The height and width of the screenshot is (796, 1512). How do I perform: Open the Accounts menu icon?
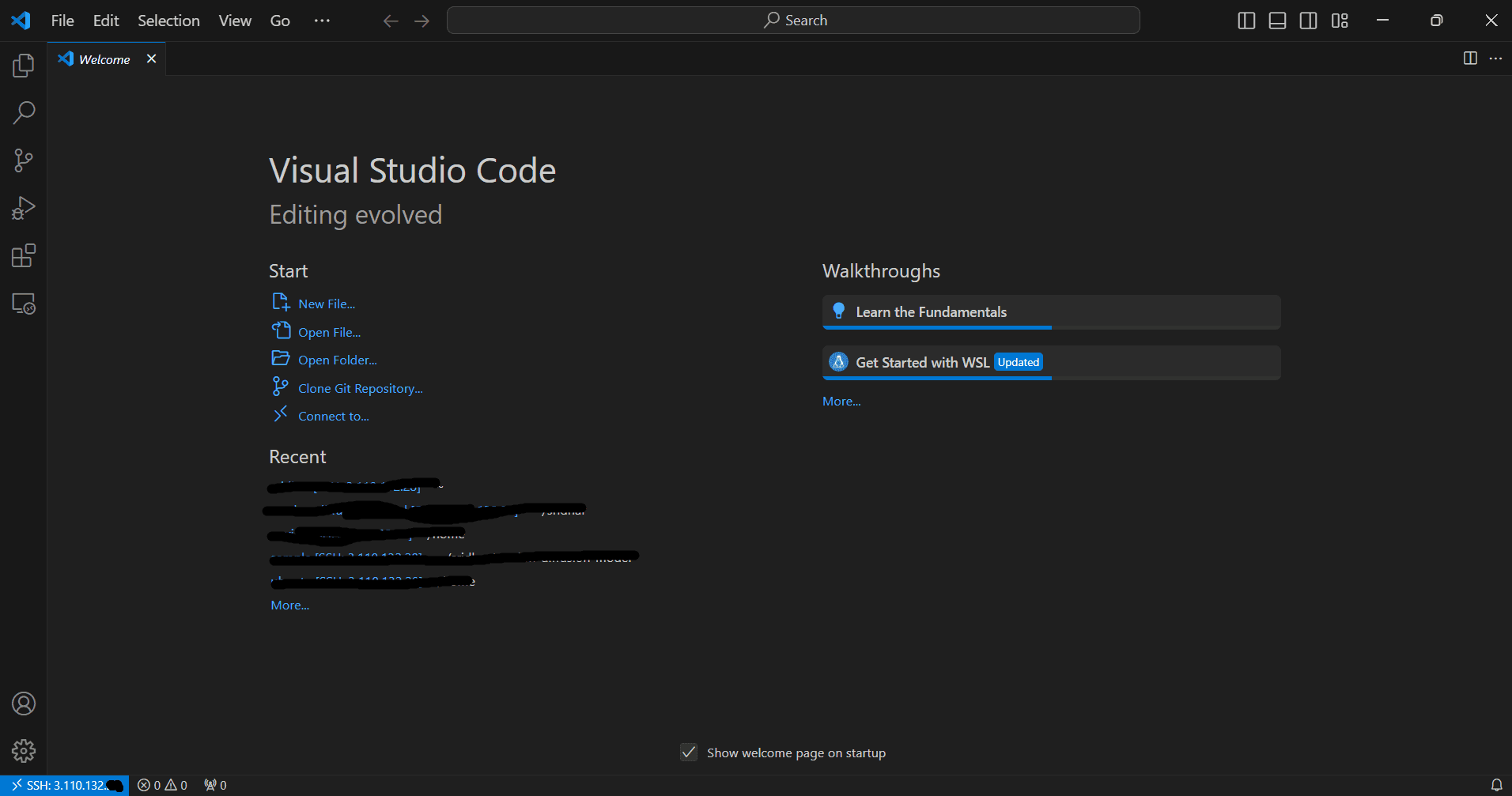click(24, 704)
